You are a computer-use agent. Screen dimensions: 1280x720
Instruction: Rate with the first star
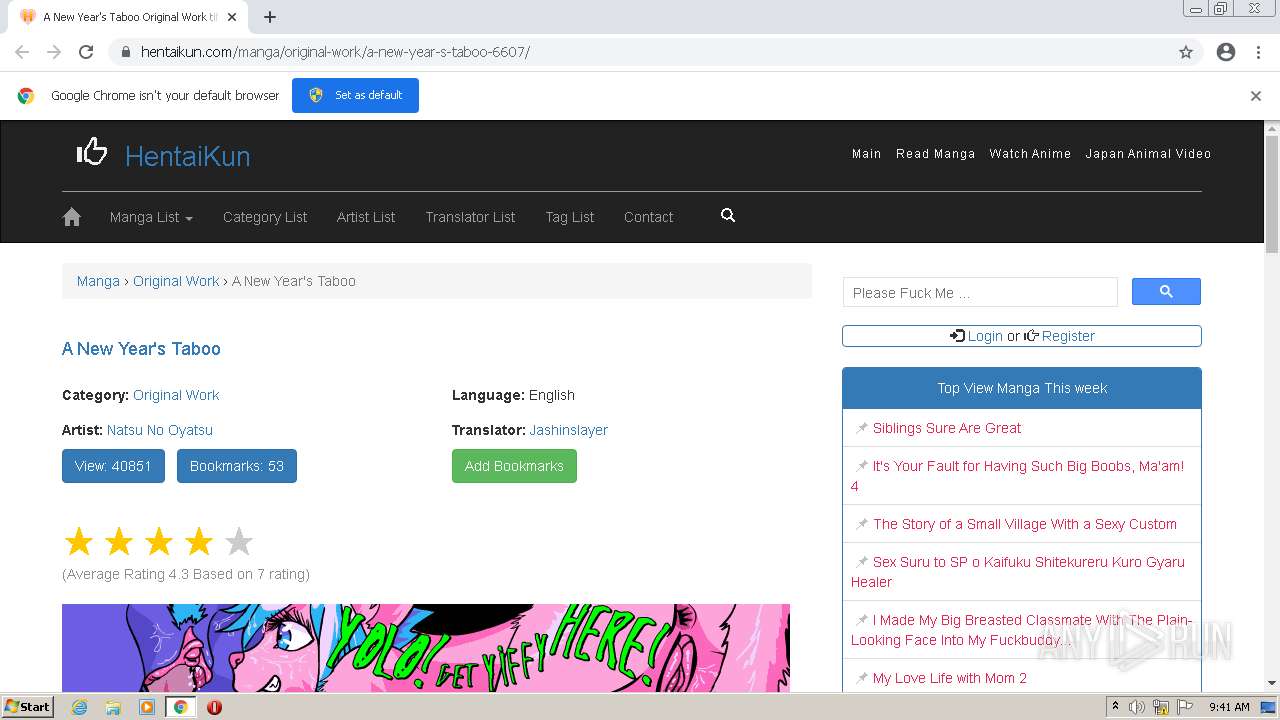[79, 542]
